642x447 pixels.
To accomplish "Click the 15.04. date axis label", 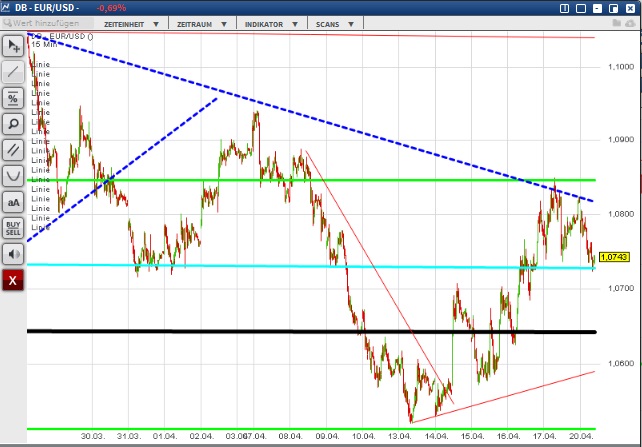I will [471, 436].
